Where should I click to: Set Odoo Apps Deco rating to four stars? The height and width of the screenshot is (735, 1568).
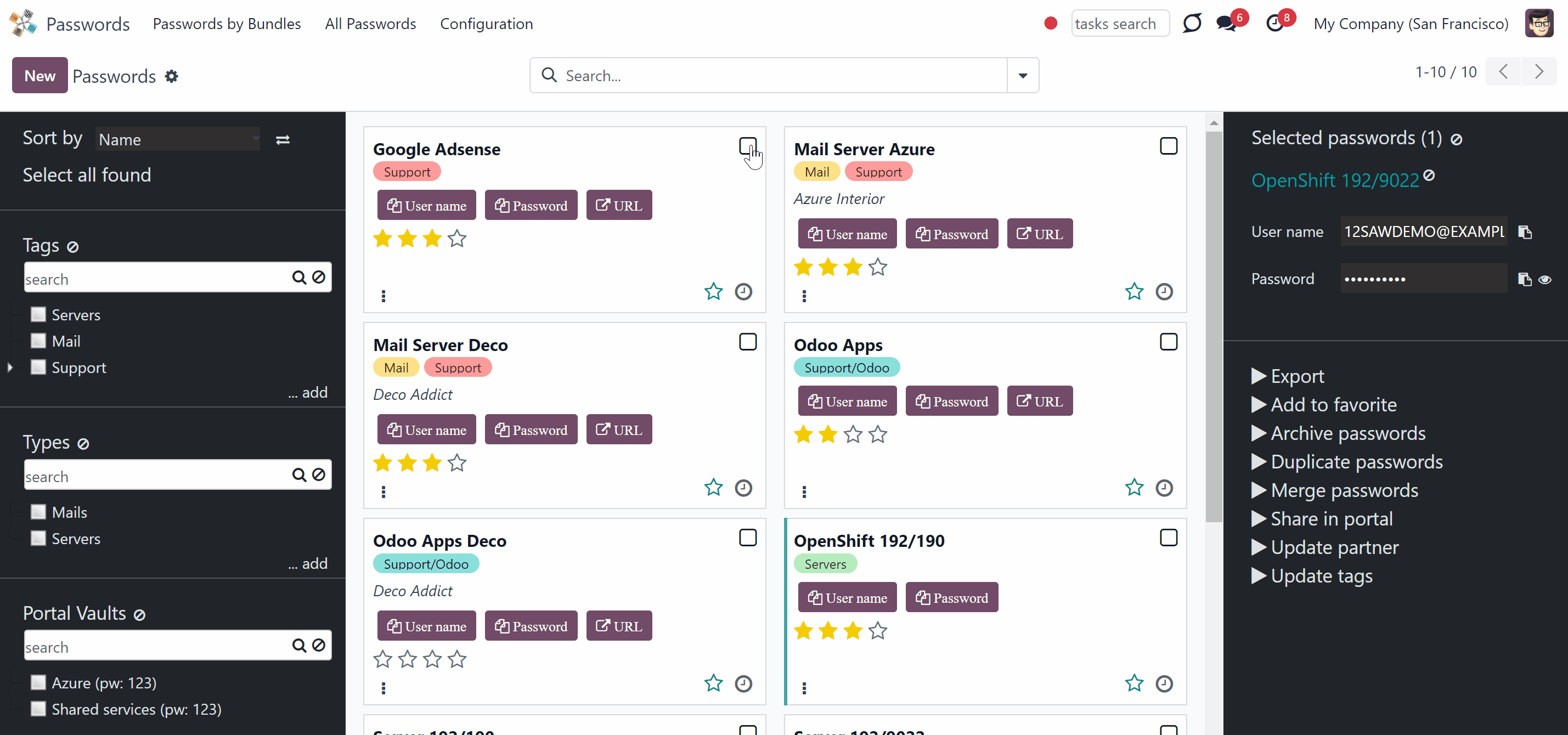pyautogui.click(x=457, y=659)
